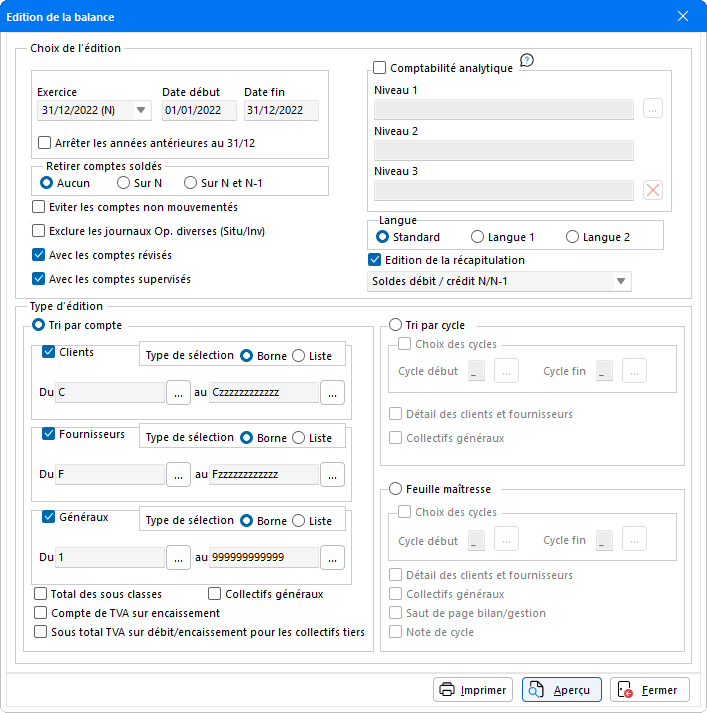This screenshot has height=713, width=707.
Task: Select the Tri par cycle option
Action: (x=396, y=325)
